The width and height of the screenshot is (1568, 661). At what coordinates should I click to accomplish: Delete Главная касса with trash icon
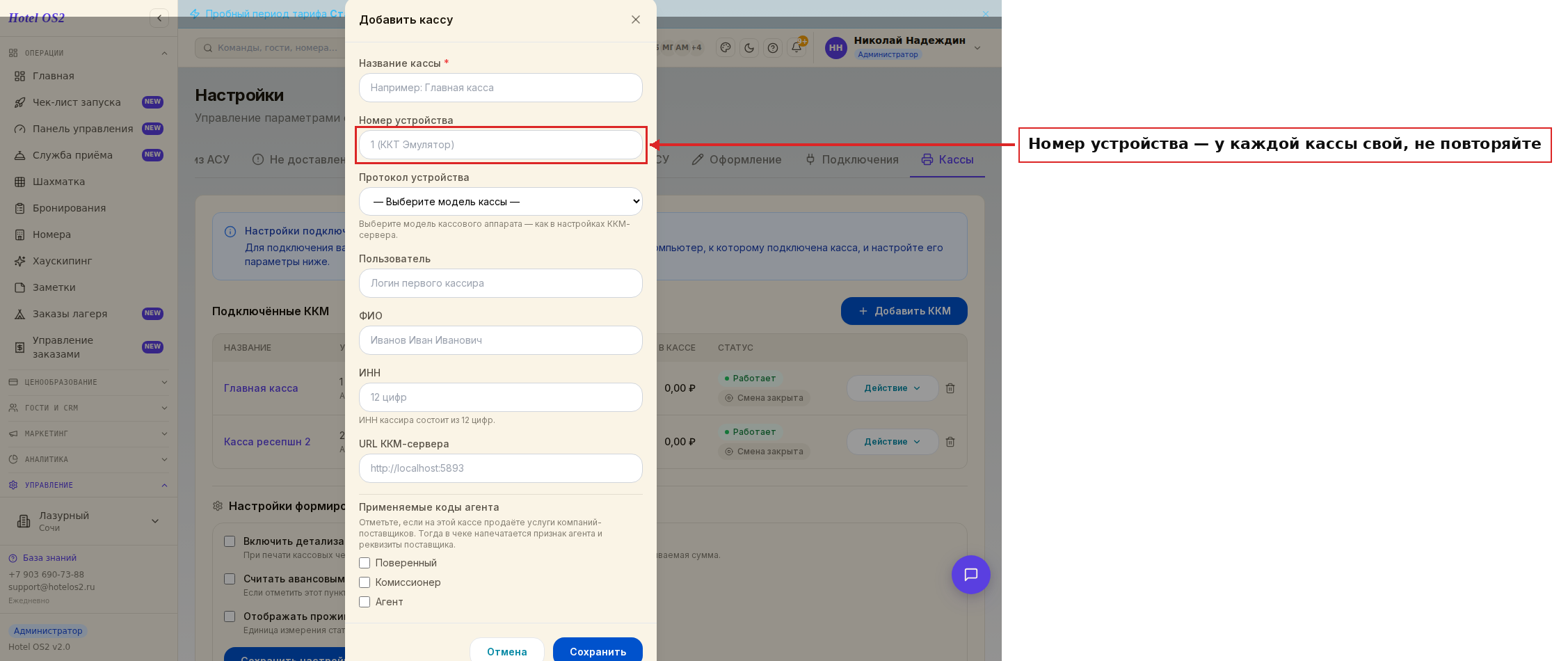[x=950, y=388]
